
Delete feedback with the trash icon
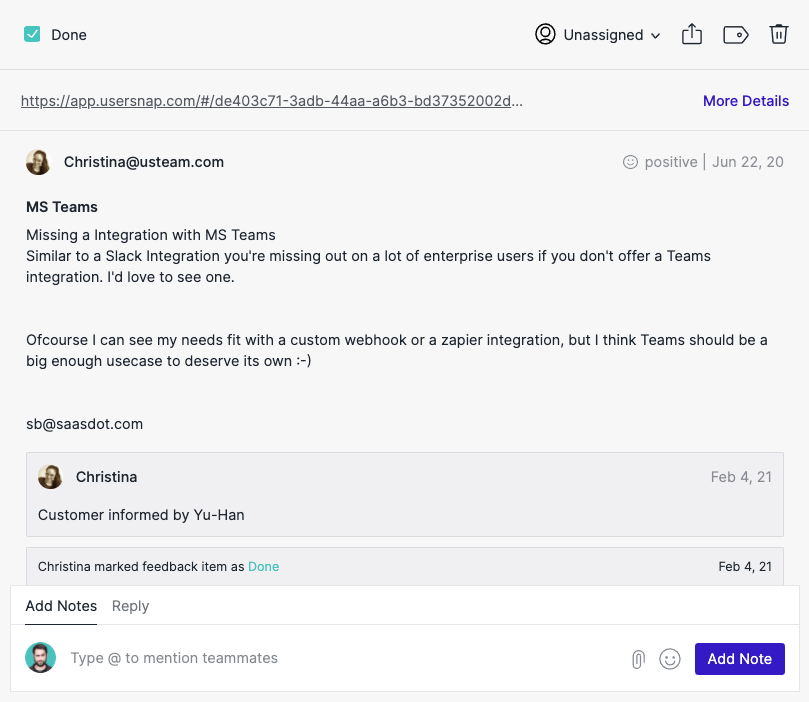pyautogui.click(x=779, y=35)
